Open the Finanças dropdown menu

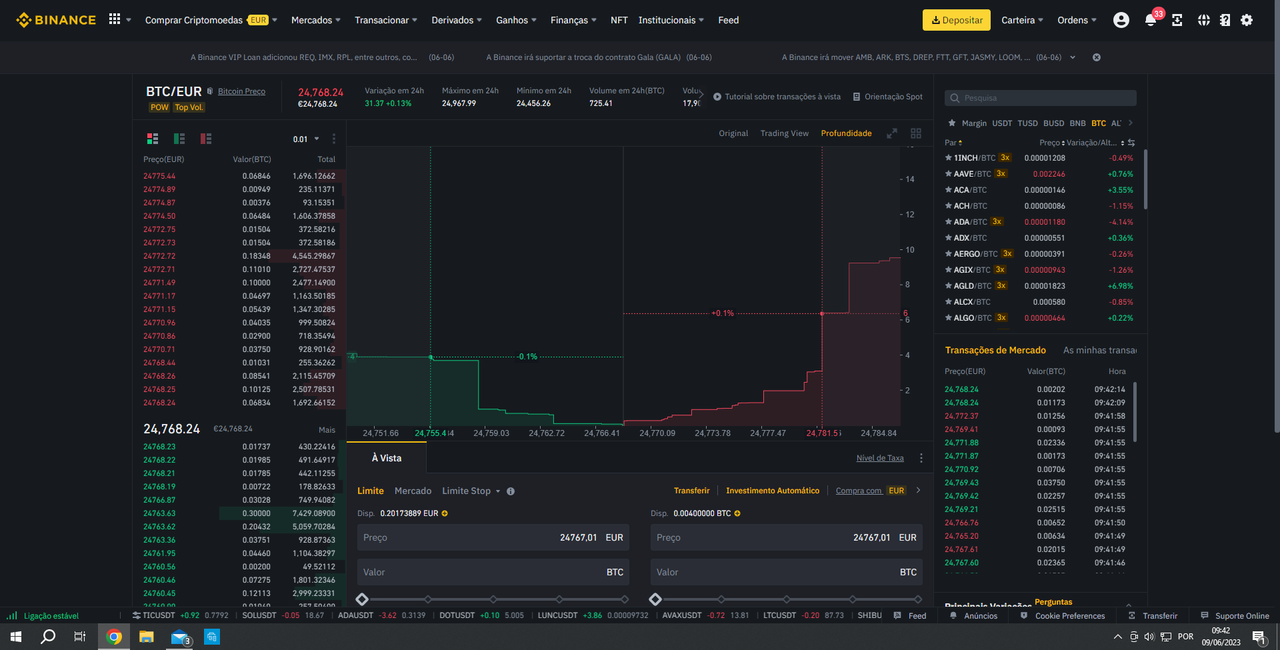coord(574,20)
